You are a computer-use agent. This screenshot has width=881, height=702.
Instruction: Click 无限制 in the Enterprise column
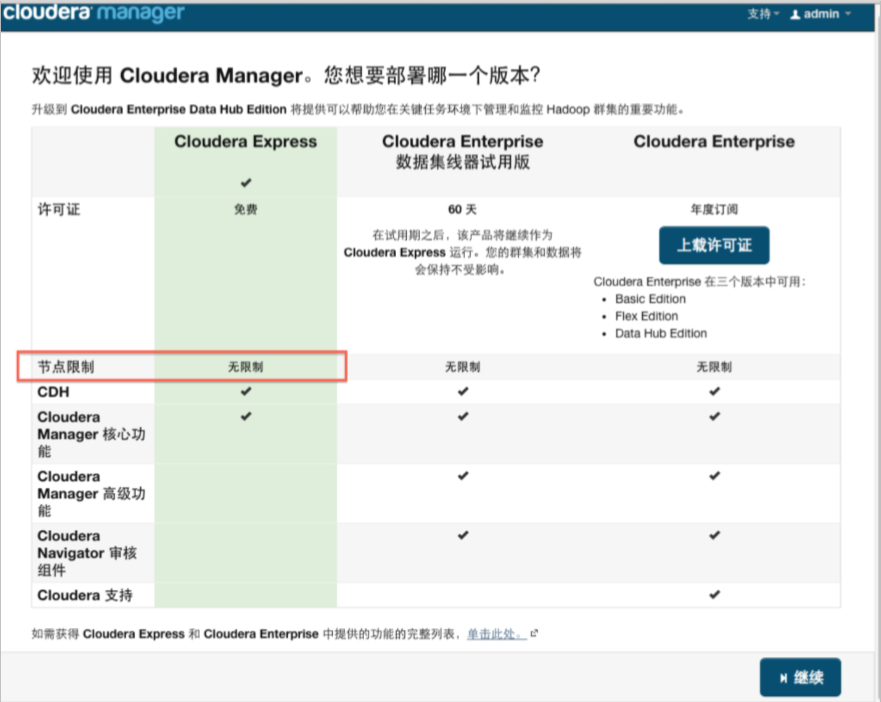click(714, 367)
